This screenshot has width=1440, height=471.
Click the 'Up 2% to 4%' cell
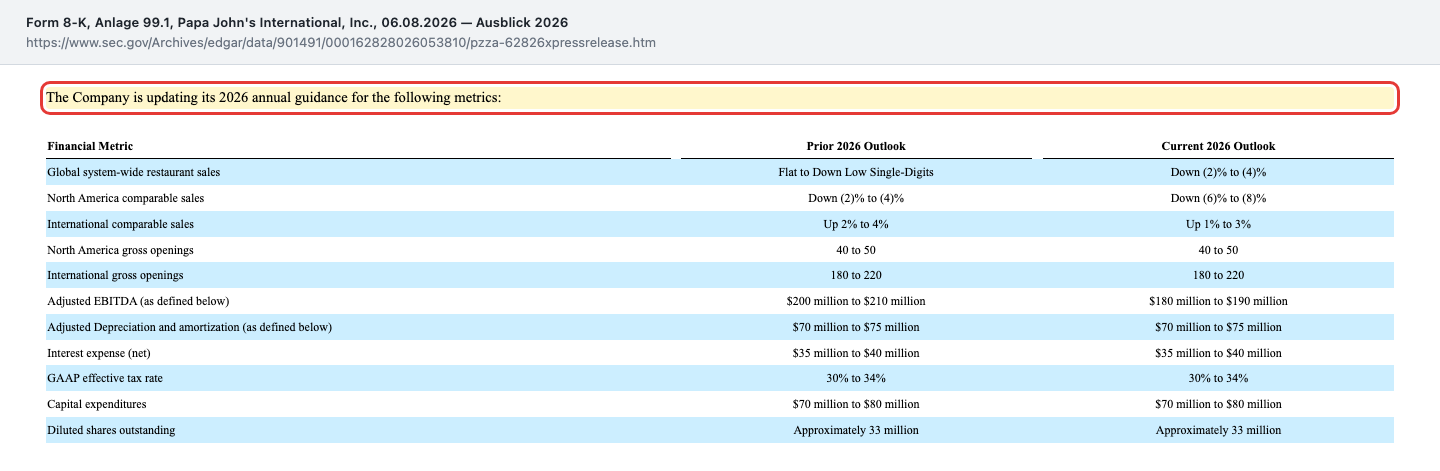coord(856,224)
